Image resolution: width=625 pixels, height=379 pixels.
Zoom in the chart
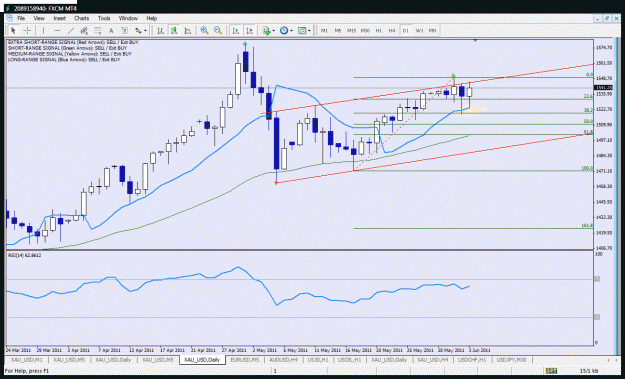pyautogui.click(x=204, y=31)
